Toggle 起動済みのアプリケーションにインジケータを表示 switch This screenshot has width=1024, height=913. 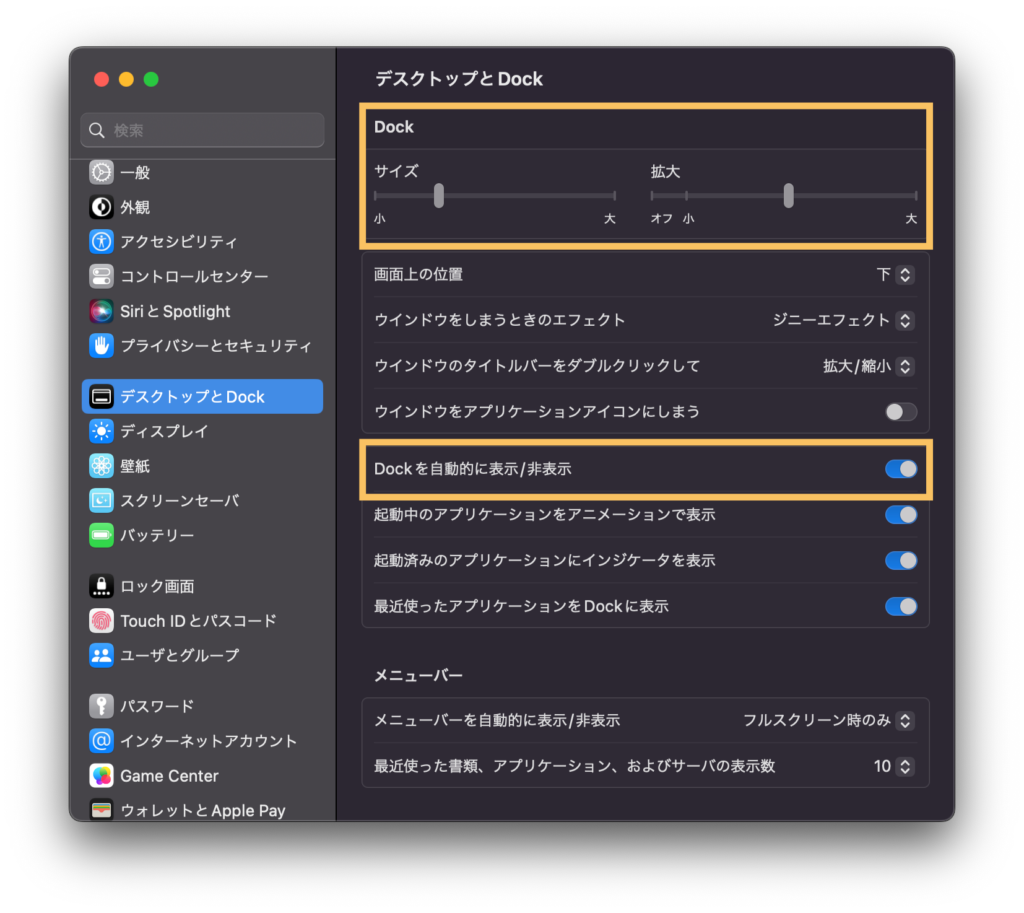point(901,560)
